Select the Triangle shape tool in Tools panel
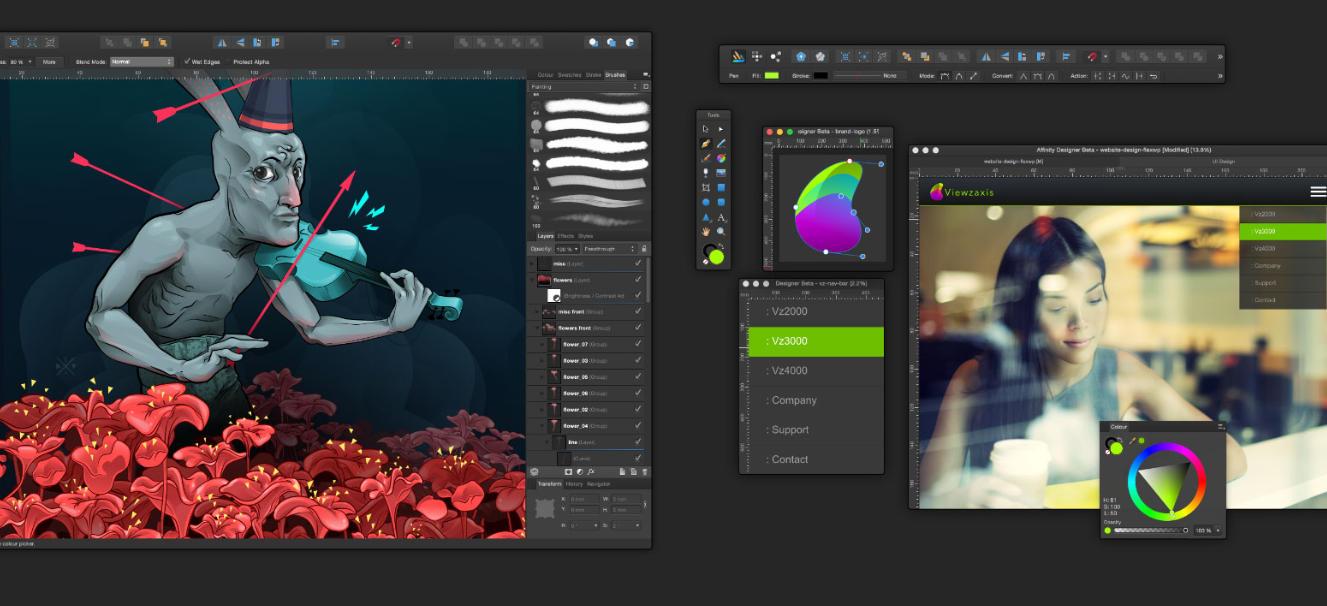 (706, 216)
